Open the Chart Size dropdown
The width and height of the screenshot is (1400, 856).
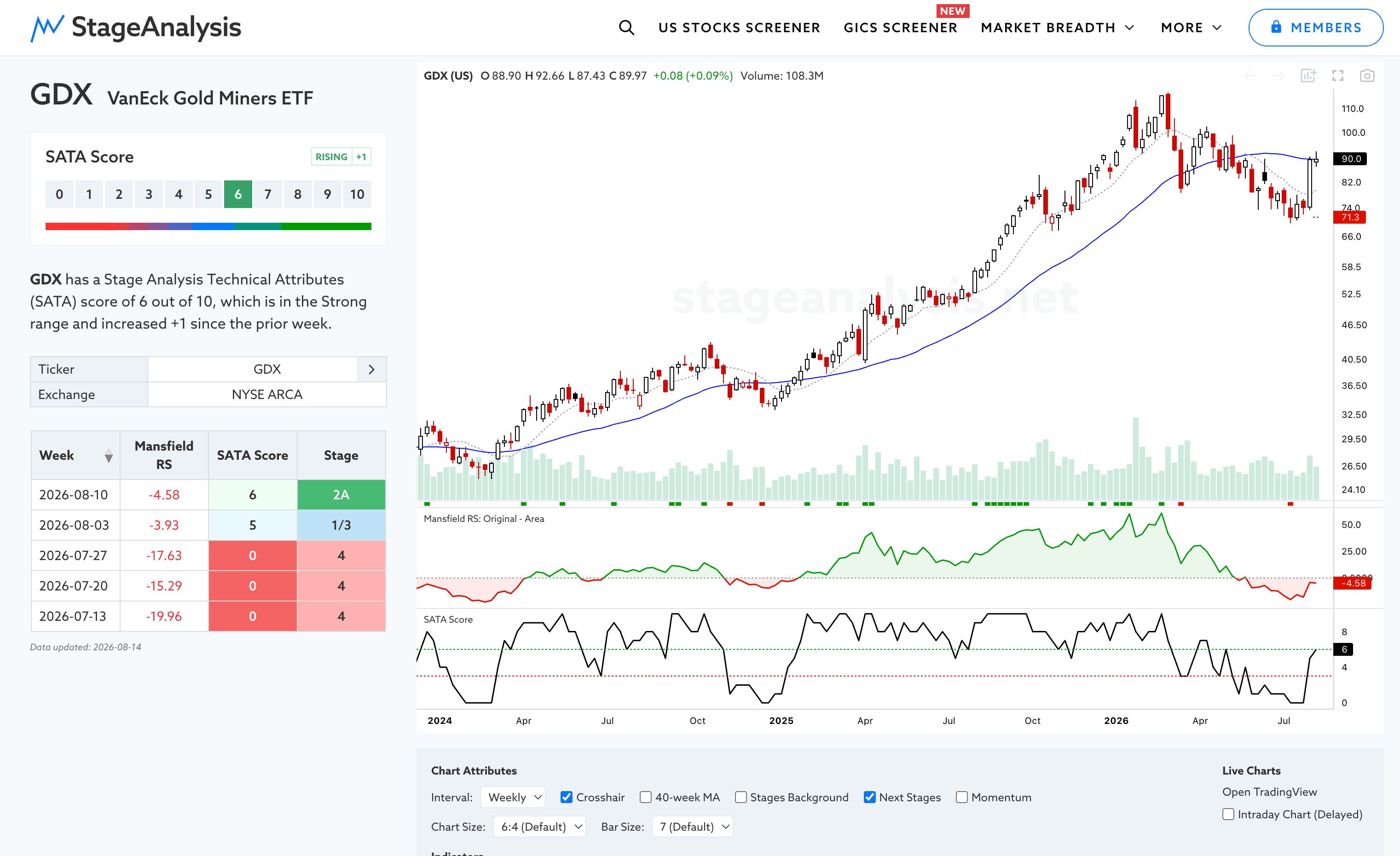click(x=540, y=827)
